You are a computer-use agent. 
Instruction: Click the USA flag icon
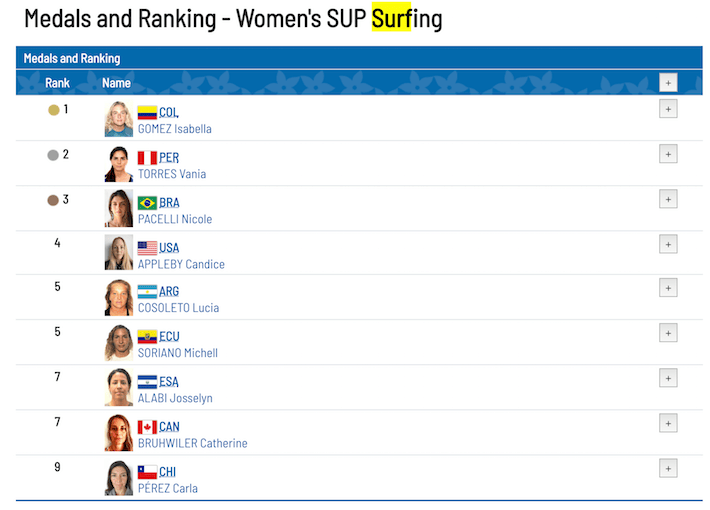click(x=147, y=248)
